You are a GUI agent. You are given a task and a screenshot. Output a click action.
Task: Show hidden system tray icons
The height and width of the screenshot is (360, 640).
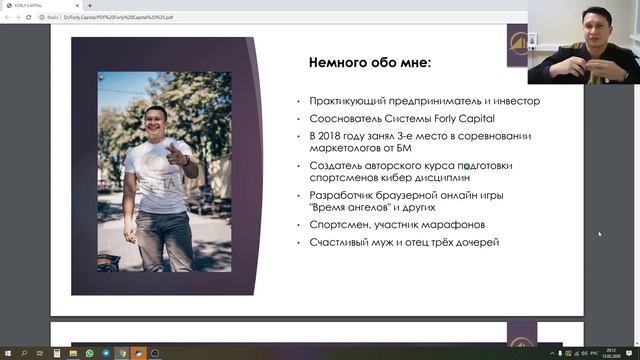(552, 353)
